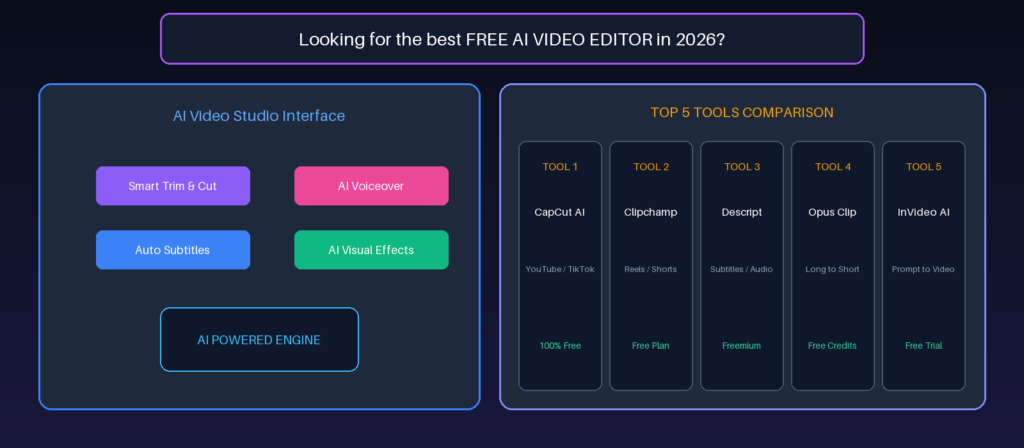Click the 100% Free pricing label
Image resolution: width=1024 pixels, height=448 pixels.
[x=560, y=345]
